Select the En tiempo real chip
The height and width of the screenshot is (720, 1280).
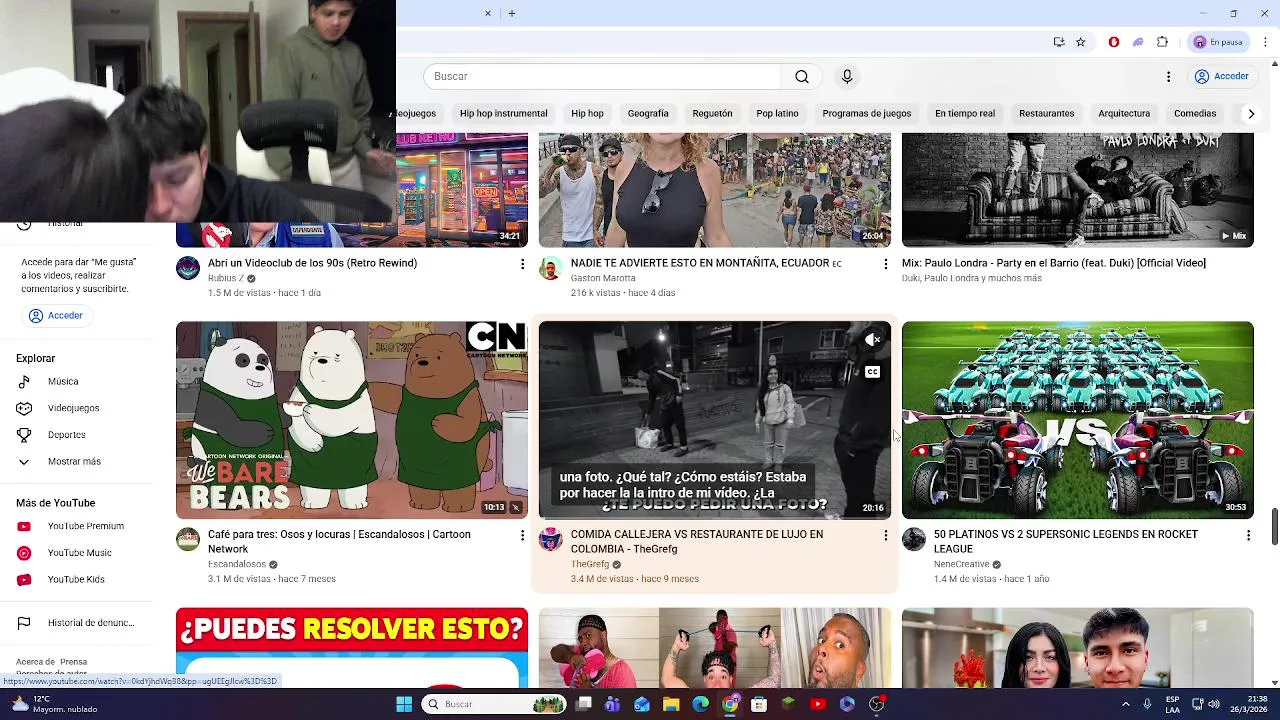[x=965, y=113]
